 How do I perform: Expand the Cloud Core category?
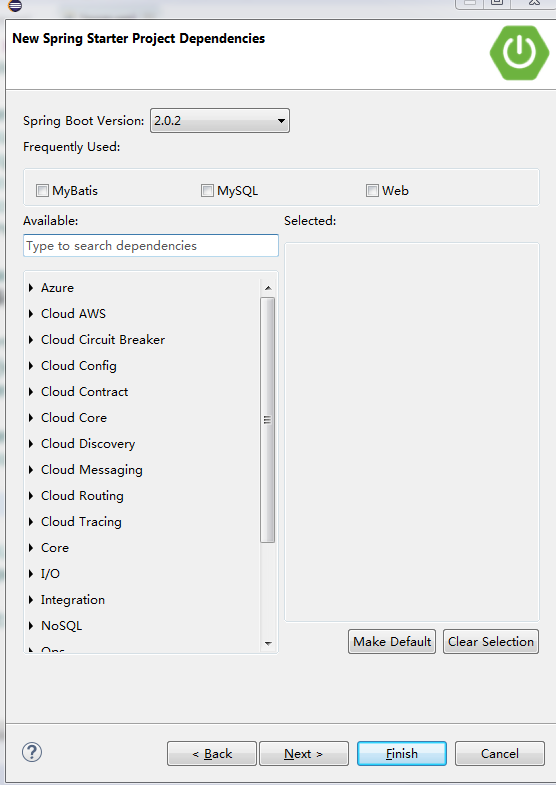coord(31,418)
